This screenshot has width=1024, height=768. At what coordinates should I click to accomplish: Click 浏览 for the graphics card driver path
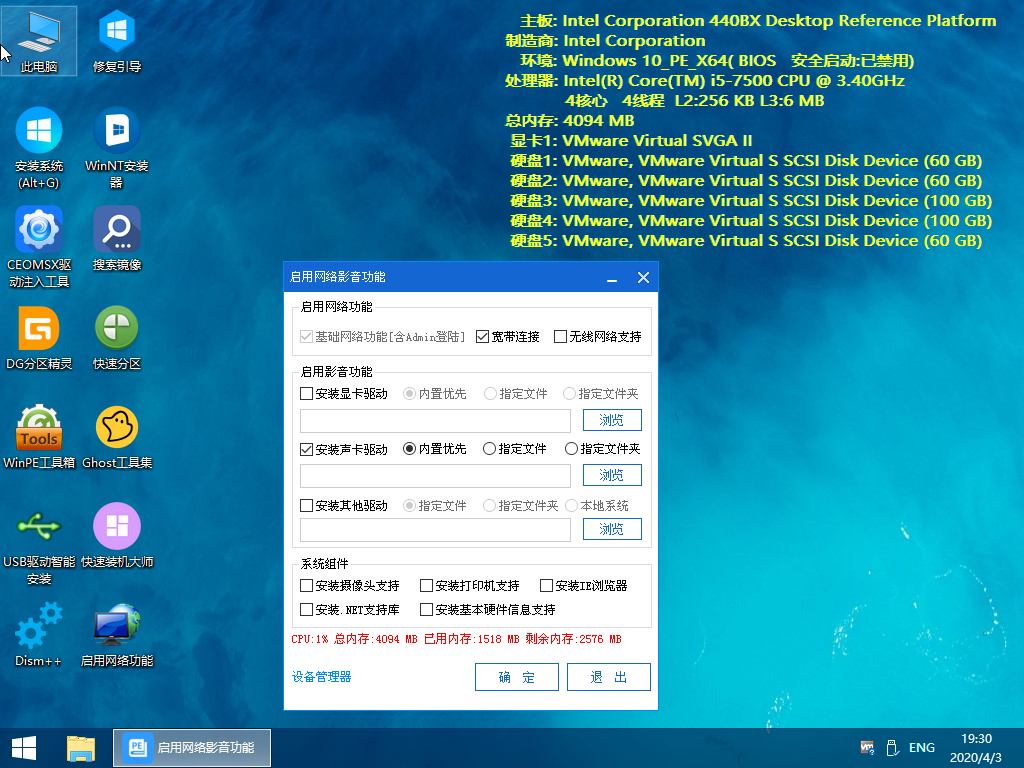coord(612,420)
